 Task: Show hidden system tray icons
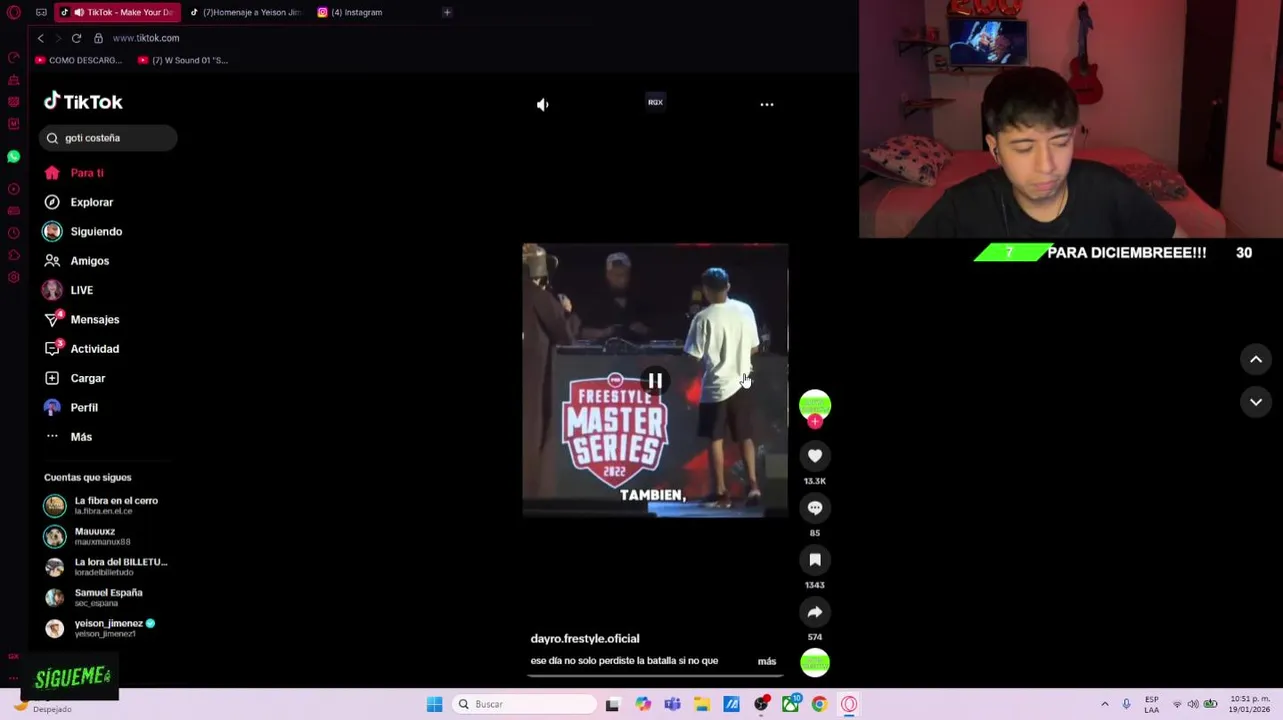coord(1104,704)
